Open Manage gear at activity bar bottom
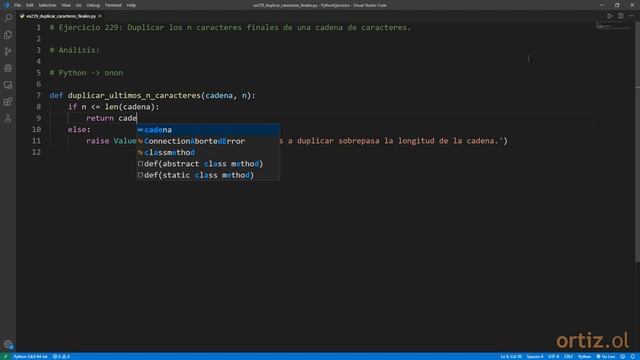This screenshot has width=640, height=360. [x=8, y=344]
